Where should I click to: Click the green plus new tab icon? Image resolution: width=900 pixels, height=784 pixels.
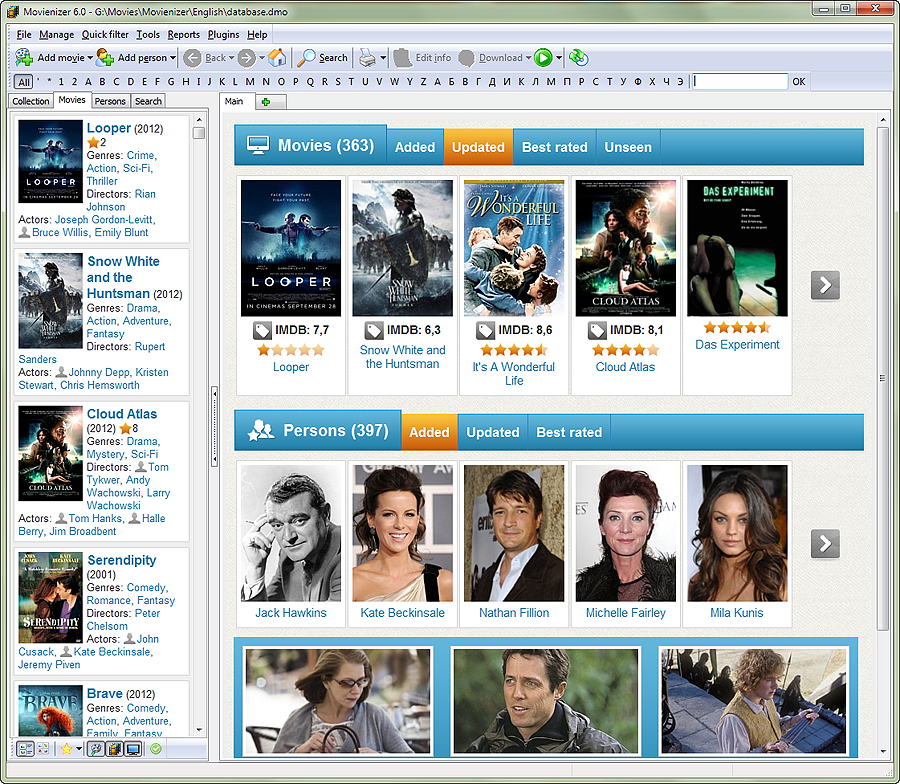(266, 102)
